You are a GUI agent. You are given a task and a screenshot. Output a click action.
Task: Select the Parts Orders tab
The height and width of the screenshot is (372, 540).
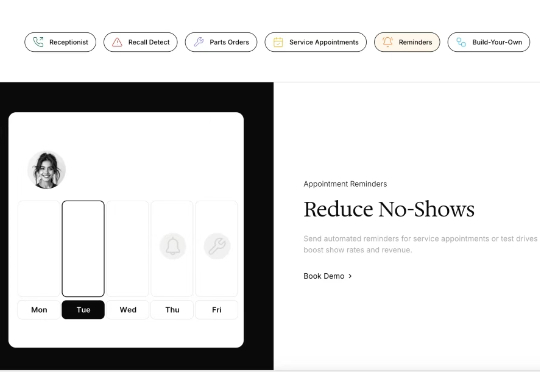coord(221,42)
